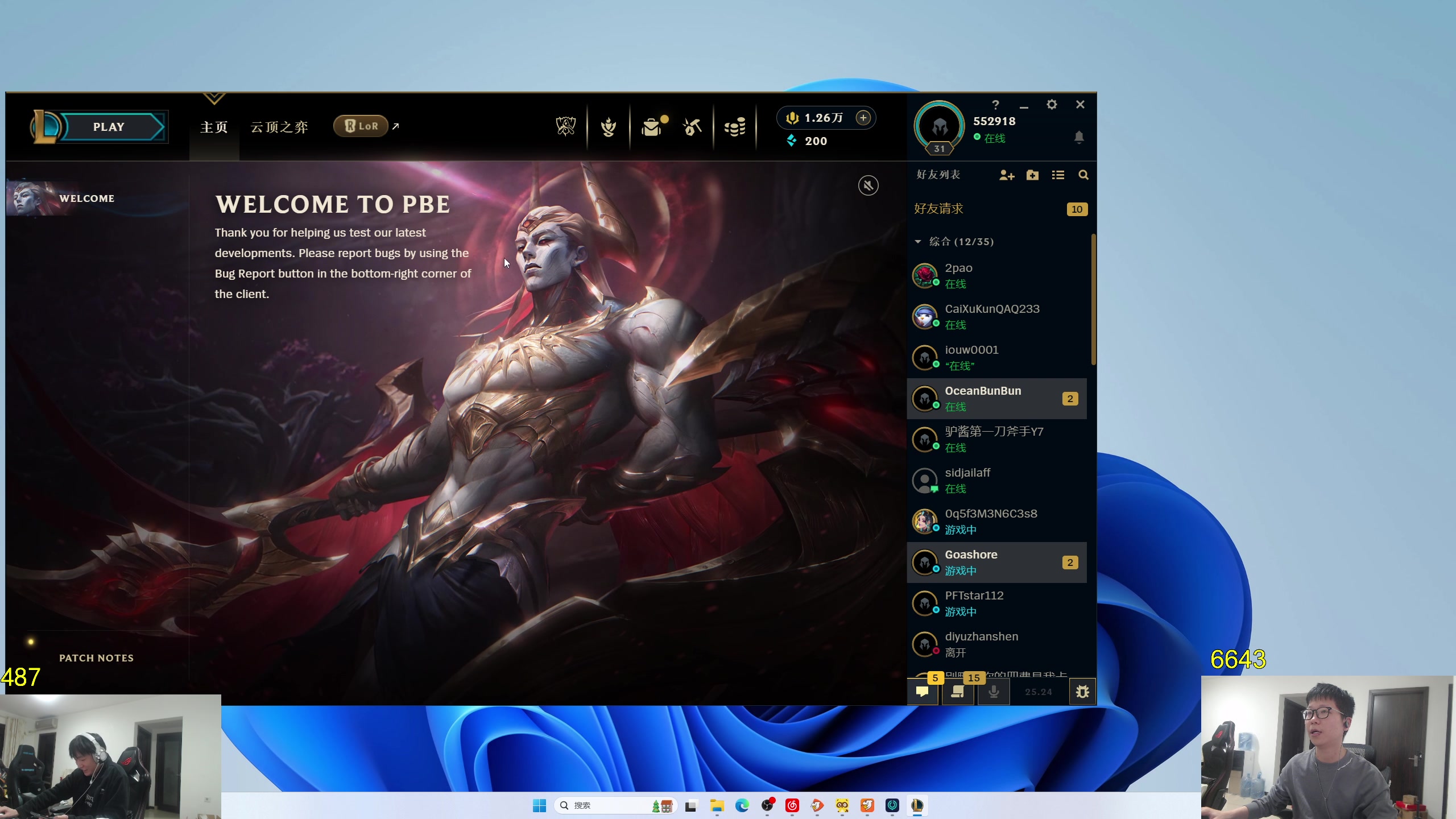Click the friends list scrollbar
The width and height of the screenshot is (1456, 819).
[1093, 300]
